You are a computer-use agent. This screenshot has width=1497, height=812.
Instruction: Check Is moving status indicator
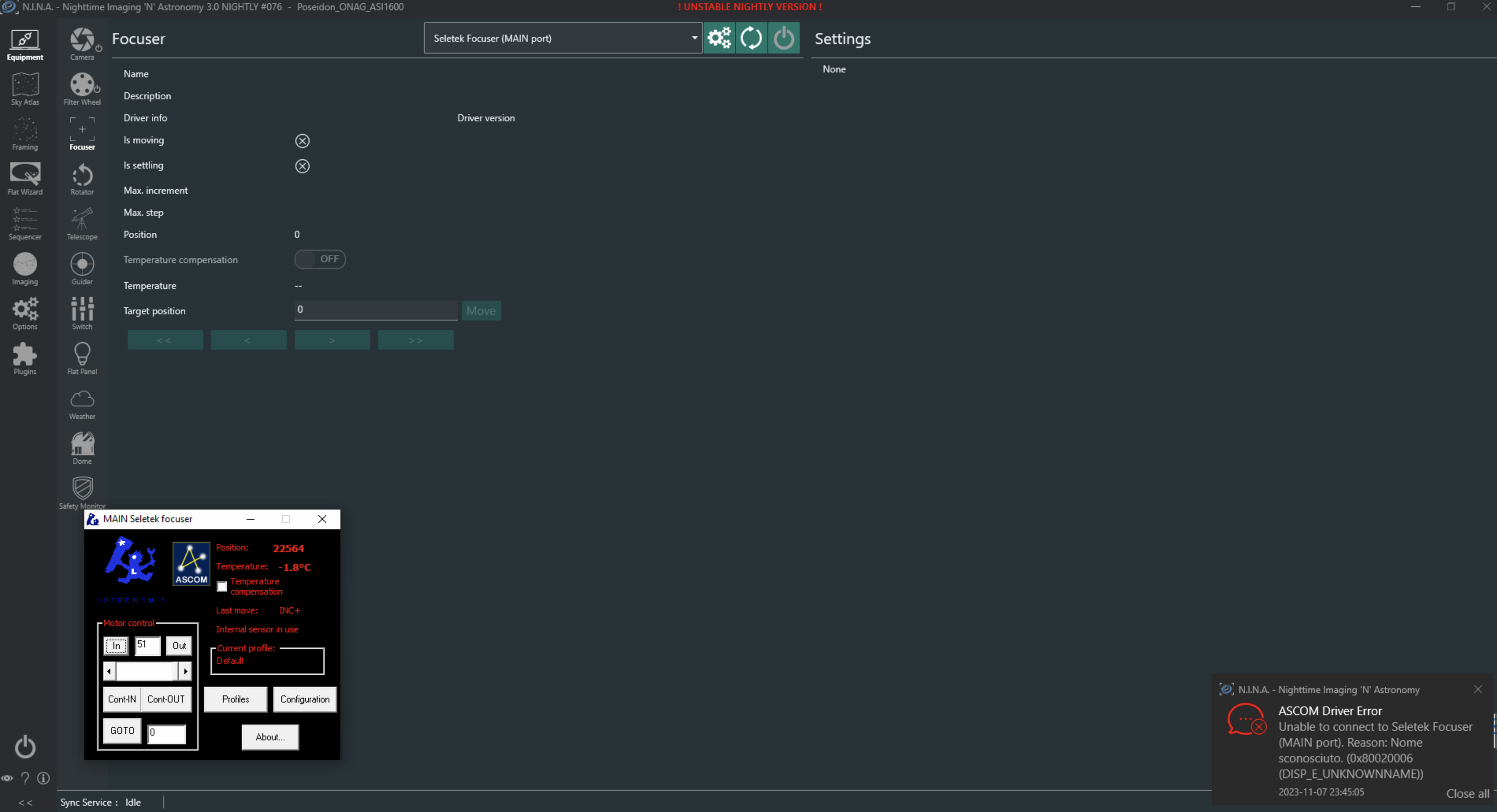[x=302, y=140]
